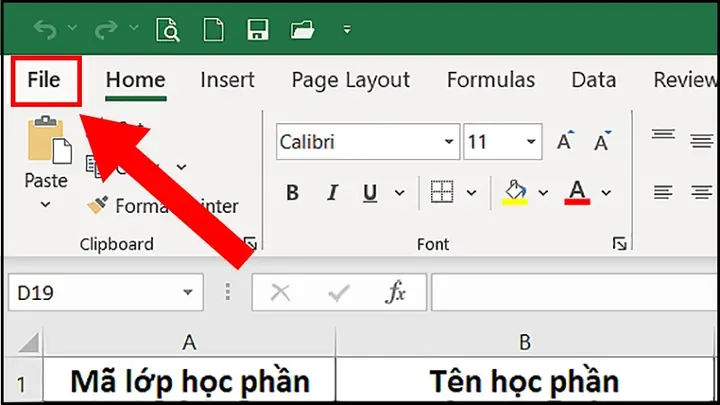The height and width of the screenshot is (405, 720).
Task: Click the top align icon
Action: pos(663,135)
